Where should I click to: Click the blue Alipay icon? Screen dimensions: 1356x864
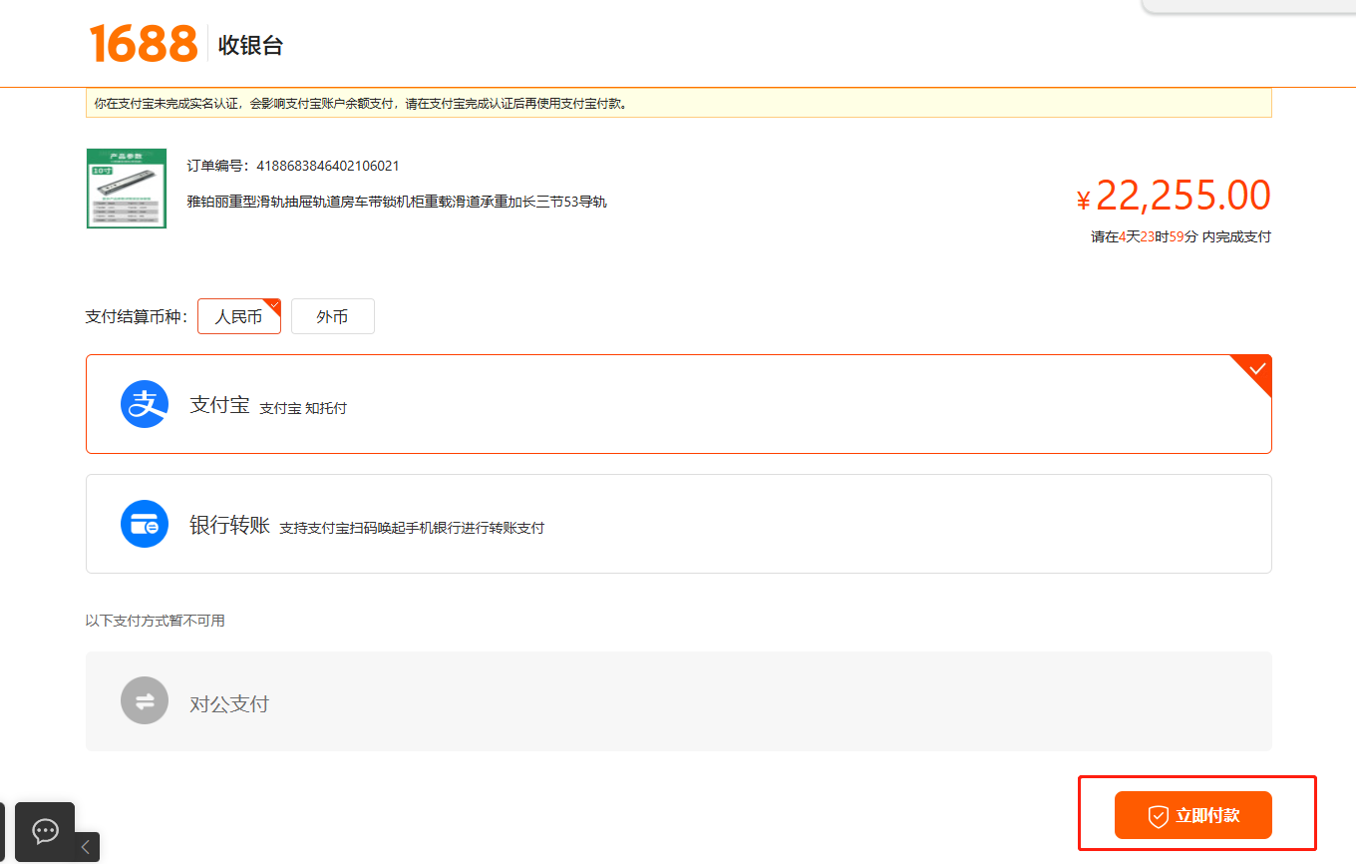[x=144, y=404]
